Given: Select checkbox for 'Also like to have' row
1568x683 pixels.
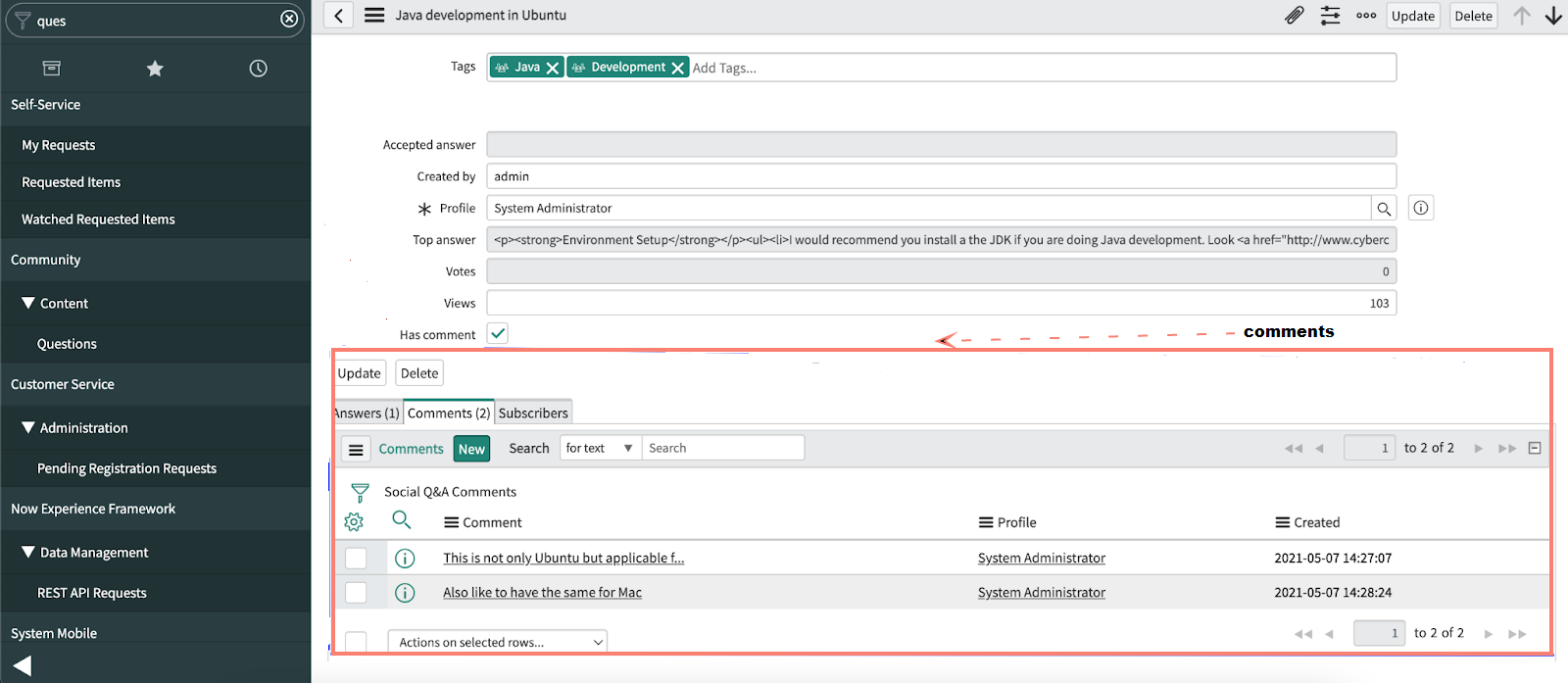Looking at the screenshot, I should [356, 593].
